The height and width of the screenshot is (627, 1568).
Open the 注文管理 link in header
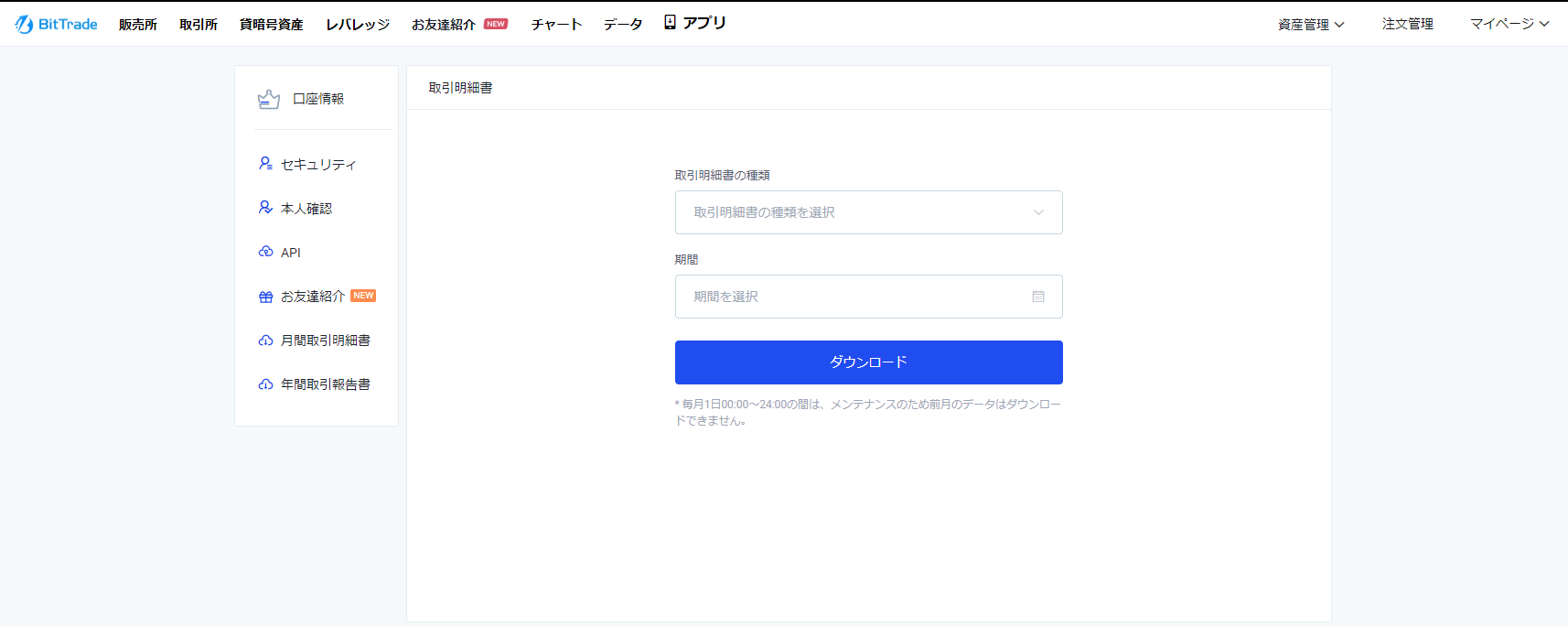click(x=1407, y=24)
